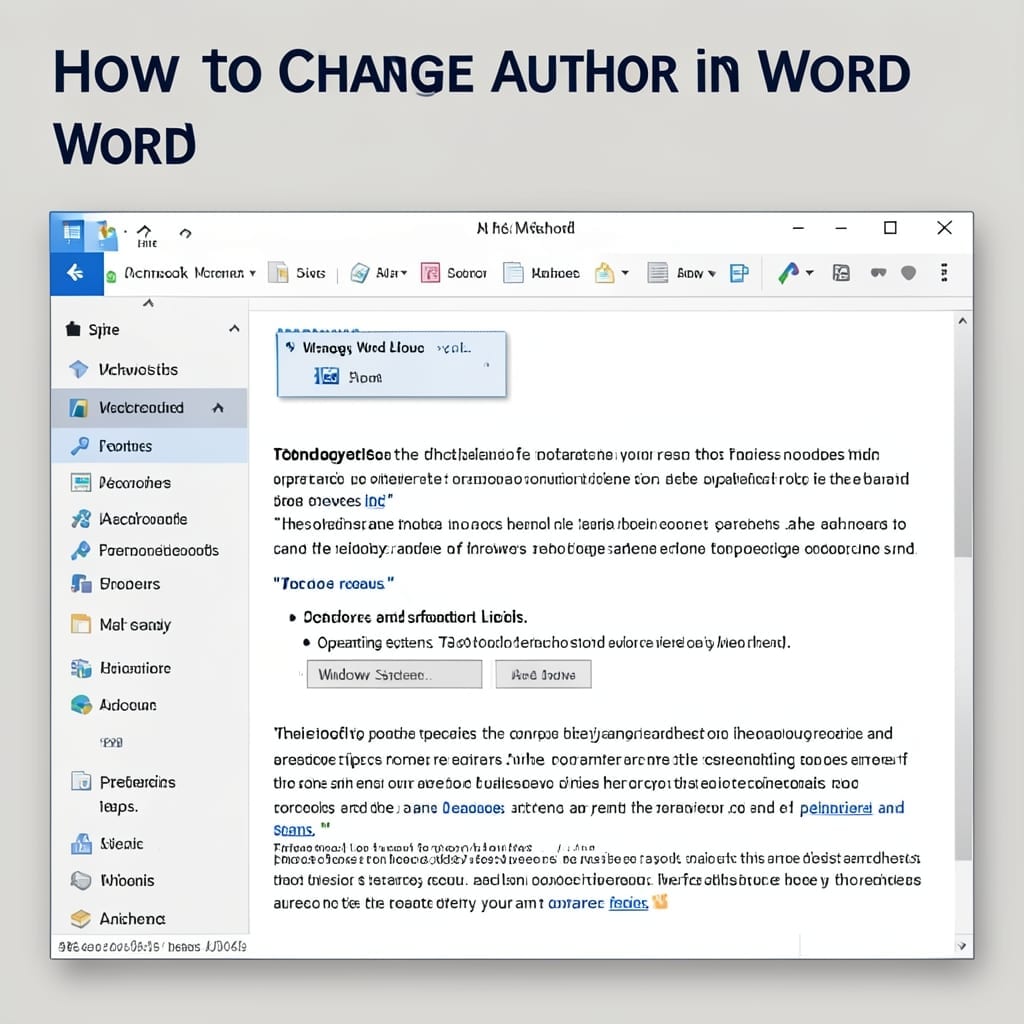Open the "fedes" link in last line
The image size is (1024, 1024).
[628, 903]
